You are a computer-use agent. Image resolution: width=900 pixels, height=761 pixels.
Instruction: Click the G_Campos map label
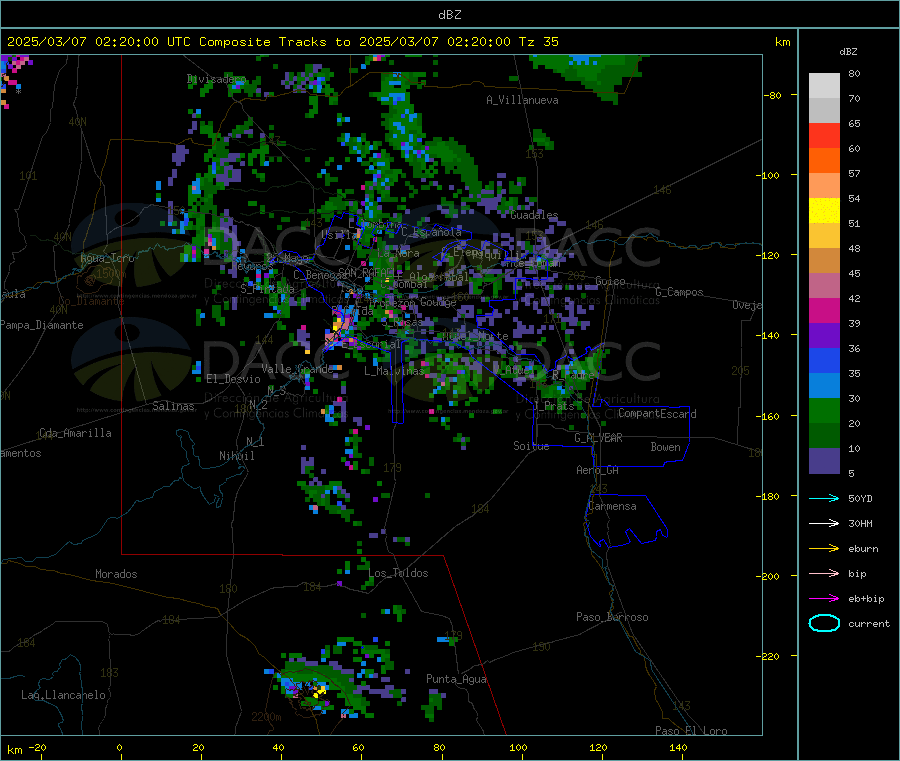680,292
